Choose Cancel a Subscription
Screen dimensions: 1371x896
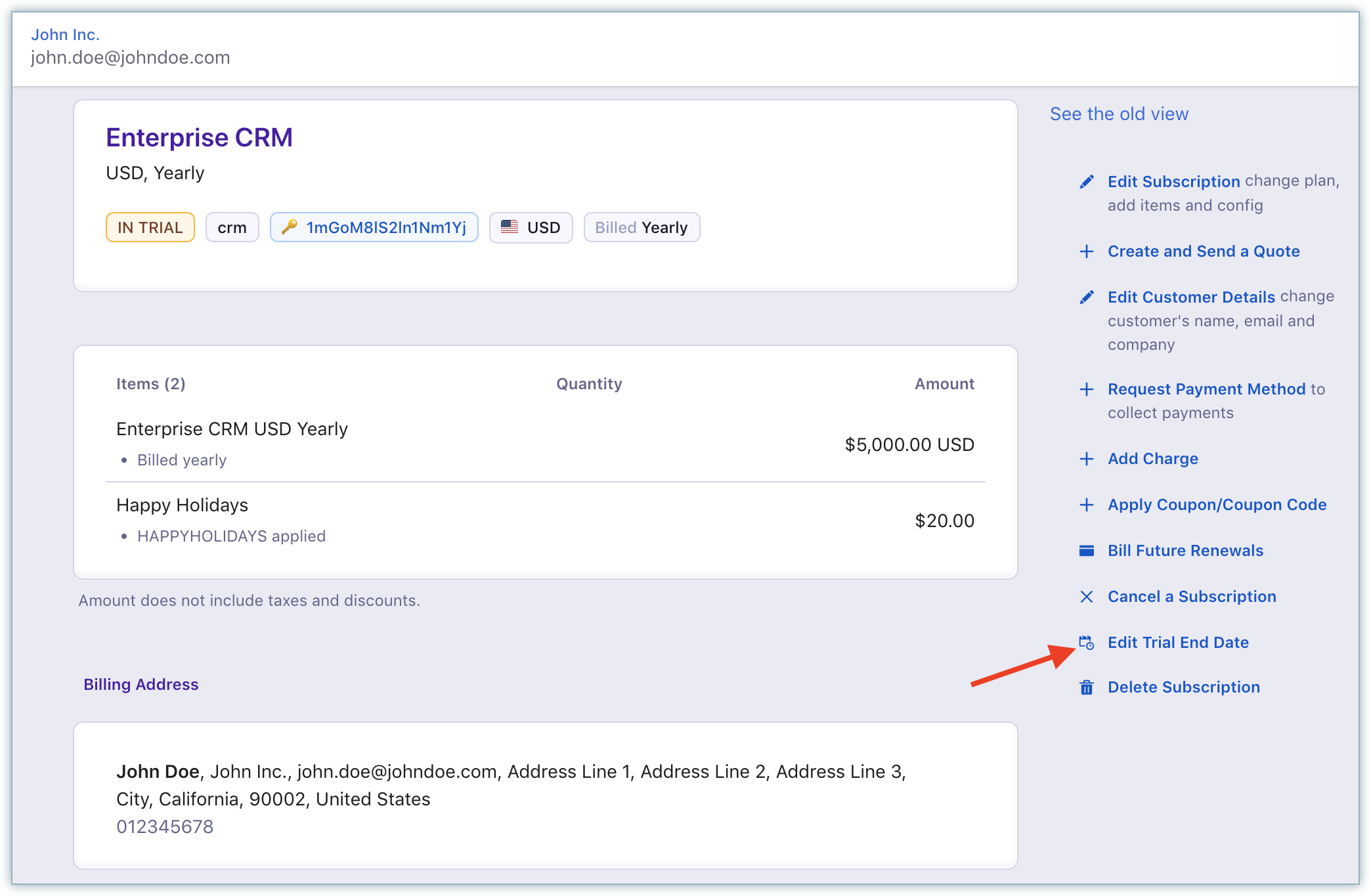(1192, 597)
